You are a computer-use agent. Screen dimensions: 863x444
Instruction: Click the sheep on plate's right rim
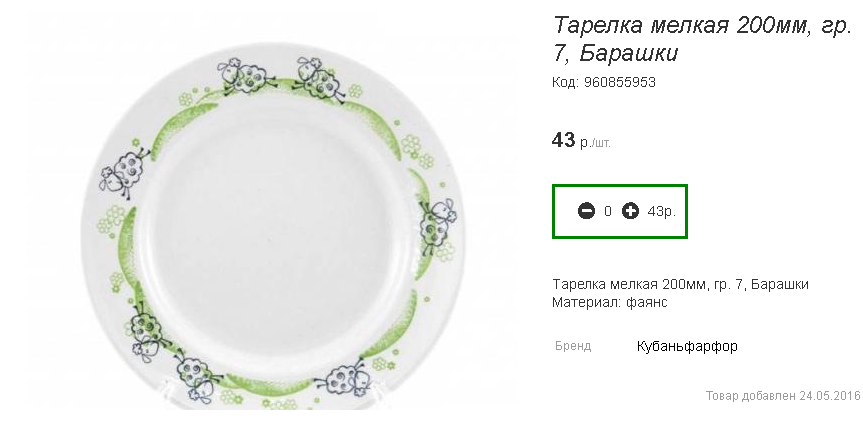click(x=438, y=226)
